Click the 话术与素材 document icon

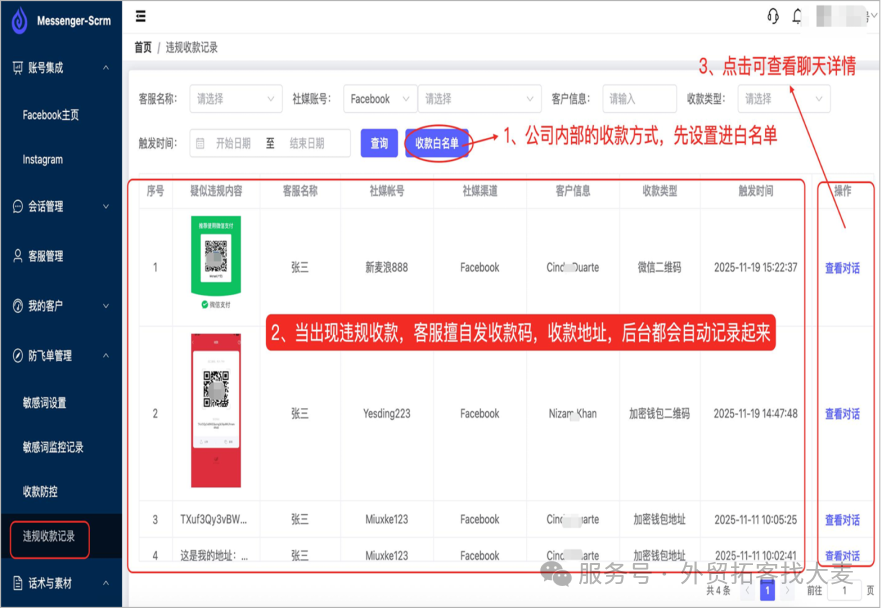[18, 583]
